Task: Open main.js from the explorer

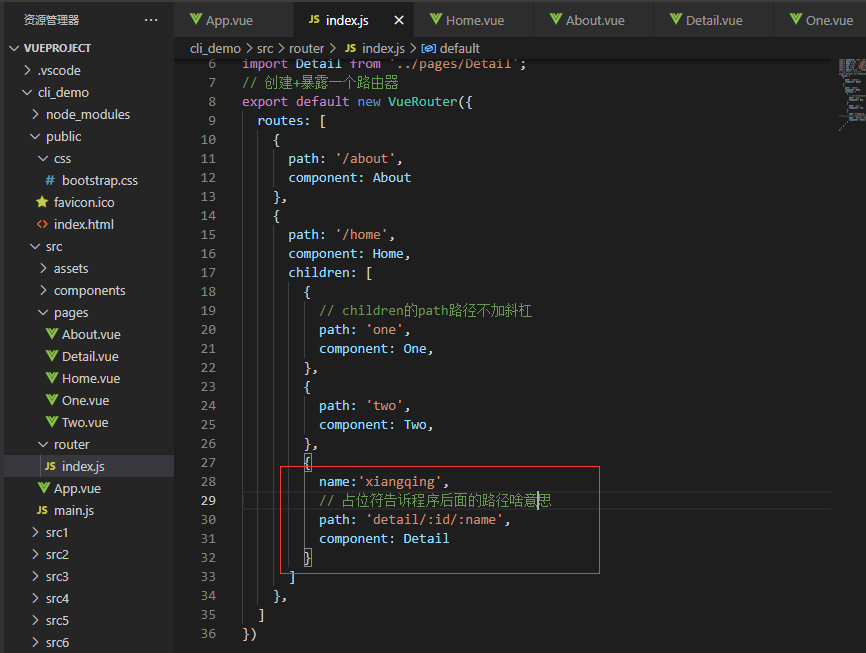Action: (x=74, y=510)
